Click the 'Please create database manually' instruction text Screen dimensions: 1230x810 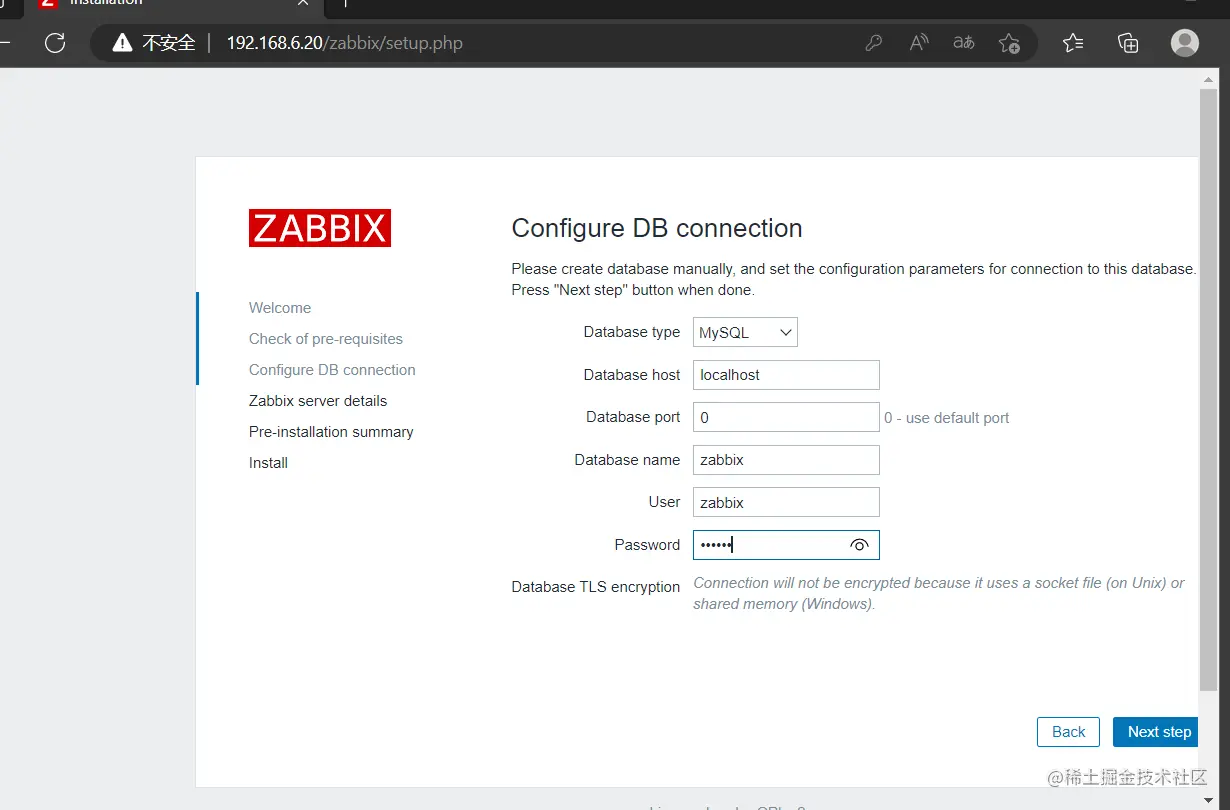pyautogui.click(x=854, y=279)
